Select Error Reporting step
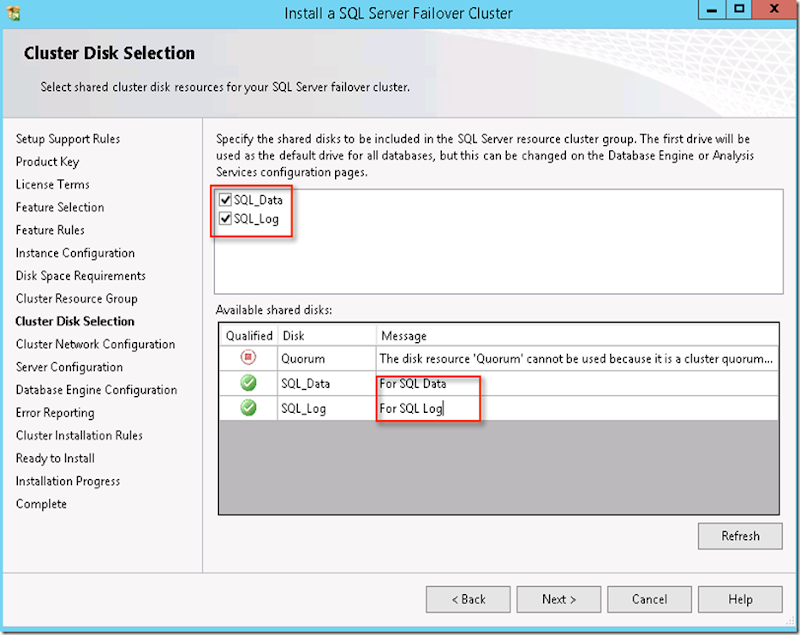The width and height of the screenshot is (800, 635). 55,413
